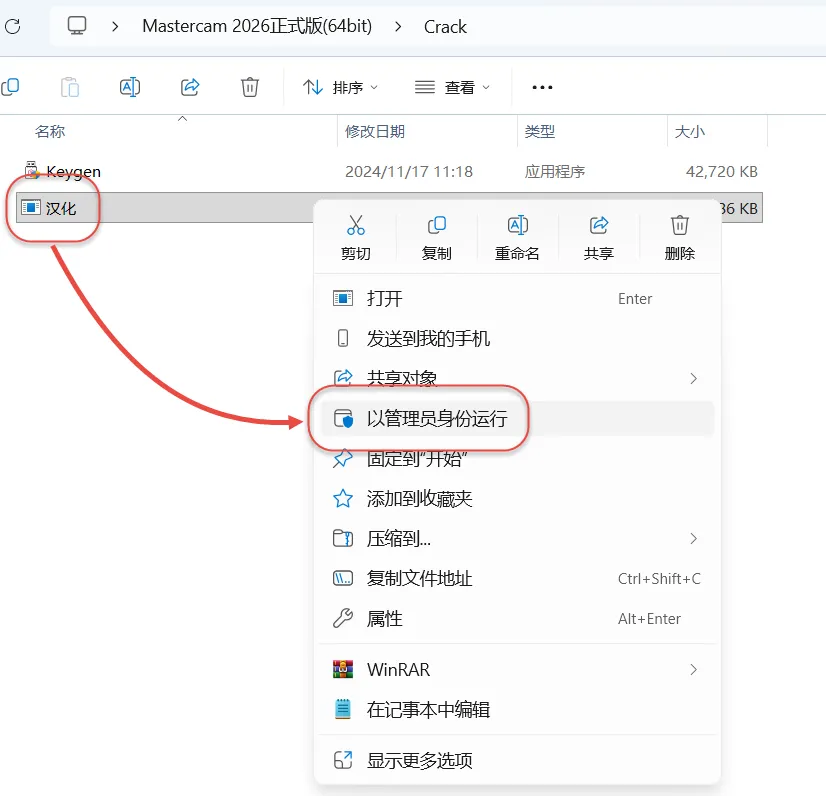Choose 共享对象 menu entry
The height and width of the screenshot is (796, 826).
(517, 378)
